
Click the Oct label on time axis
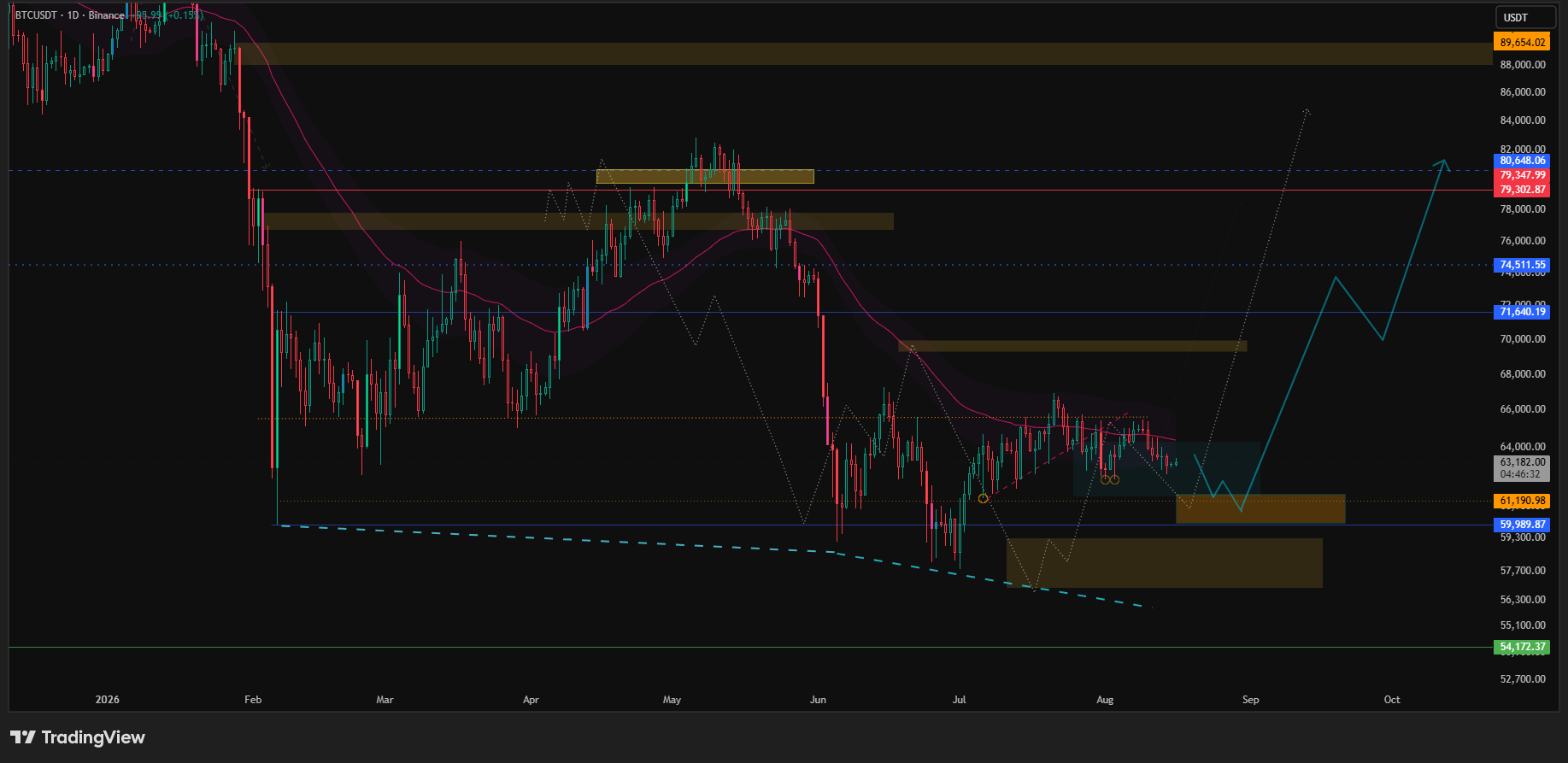[1392, 700]
